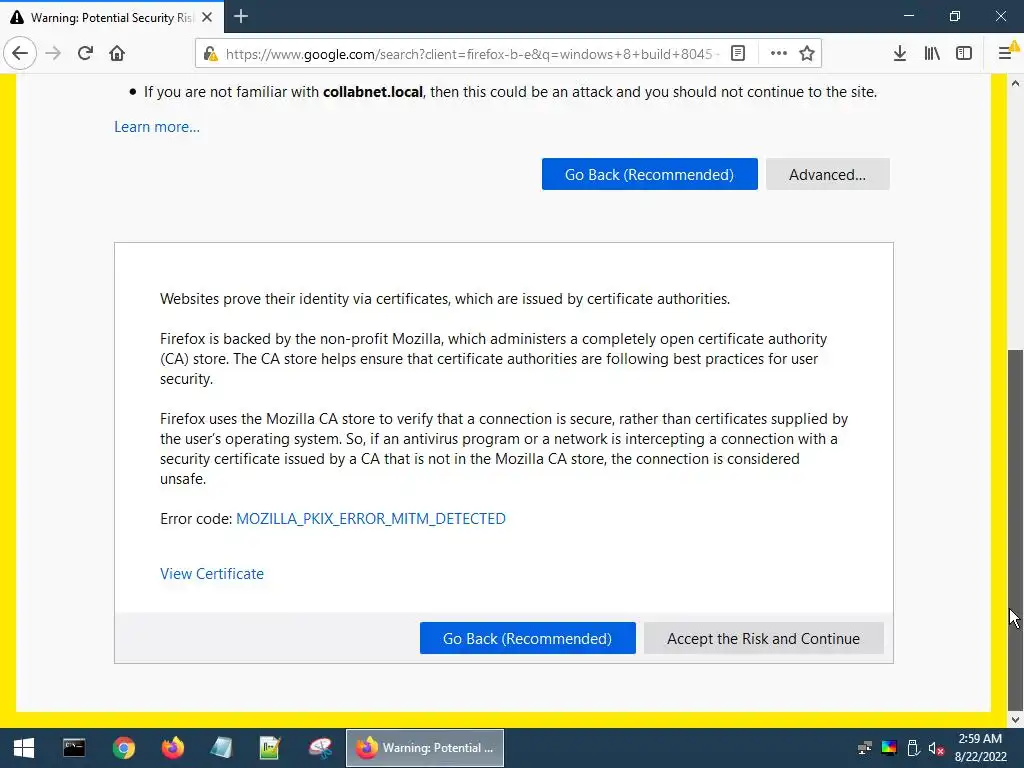Open the notebook-like app in taskbar

(221, 748)
